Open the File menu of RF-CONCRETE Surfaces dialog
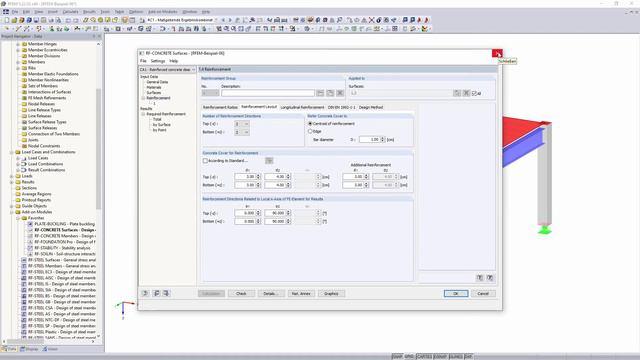 pyautogui.click(x=143, y=61)
